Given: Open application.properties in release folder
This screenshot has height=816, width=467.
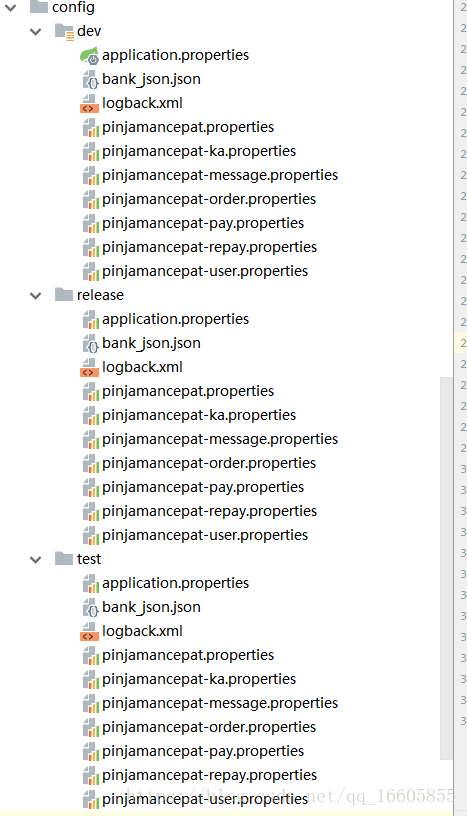Looking at the screenshot, I should coord(175,319).
